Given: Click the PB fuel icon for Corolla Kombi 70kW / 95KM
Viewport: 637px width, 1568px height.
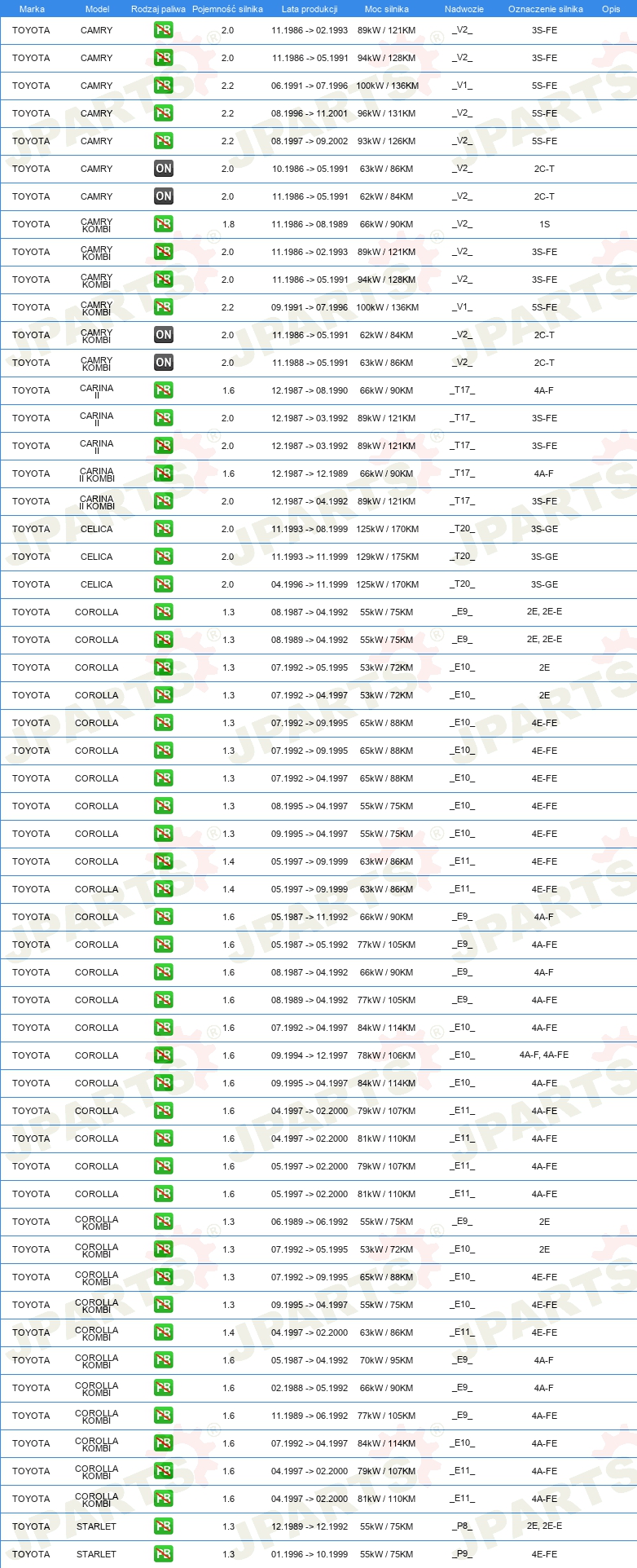Looking at the screenshot, I should point(164,1360).
